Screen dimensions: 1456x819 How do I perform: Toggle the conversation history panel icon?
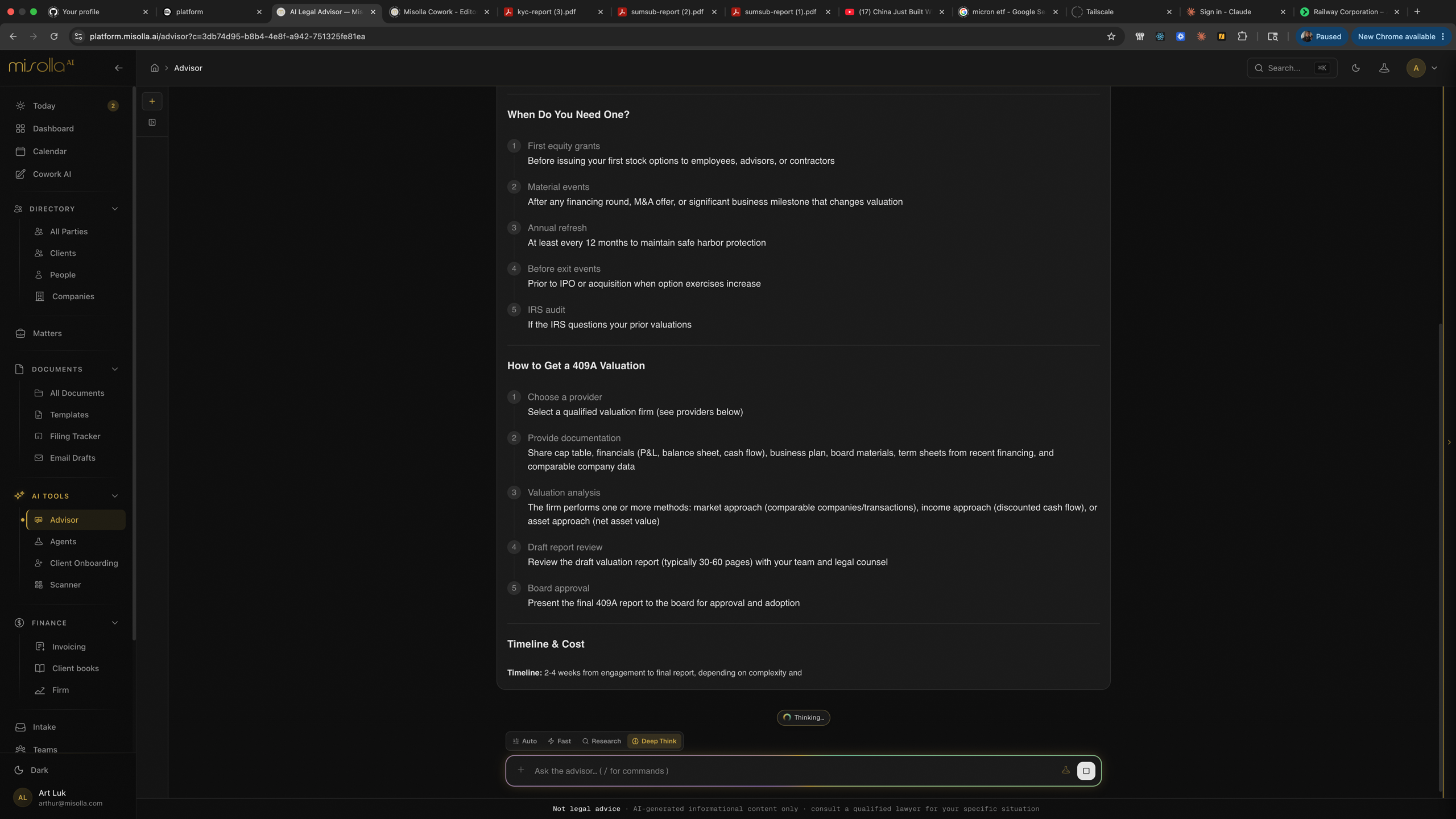[152, 122]
